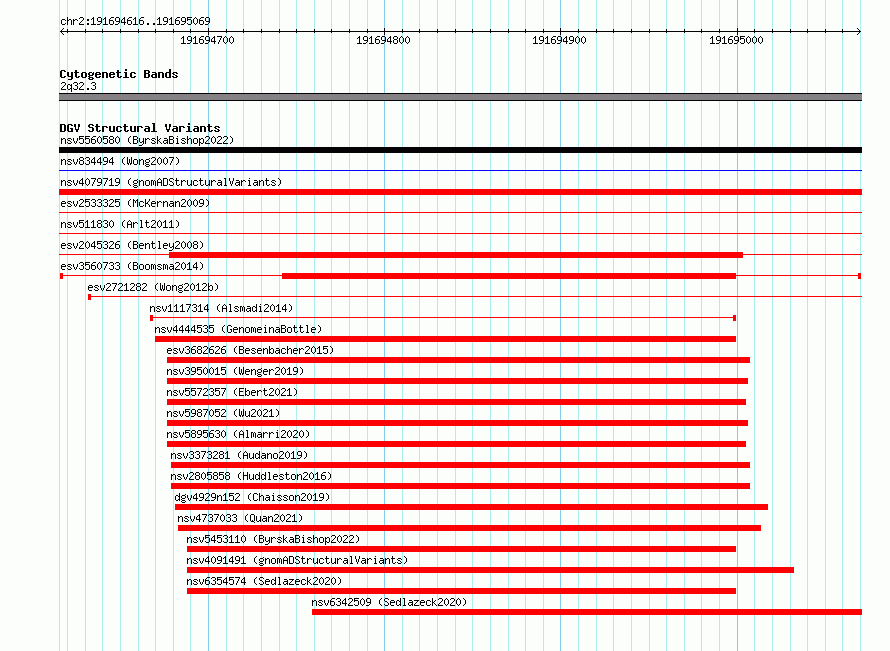Click the 191694900 ruler coordinate
The width and height of the screenshot is (890, 651).
pos(559,40)
